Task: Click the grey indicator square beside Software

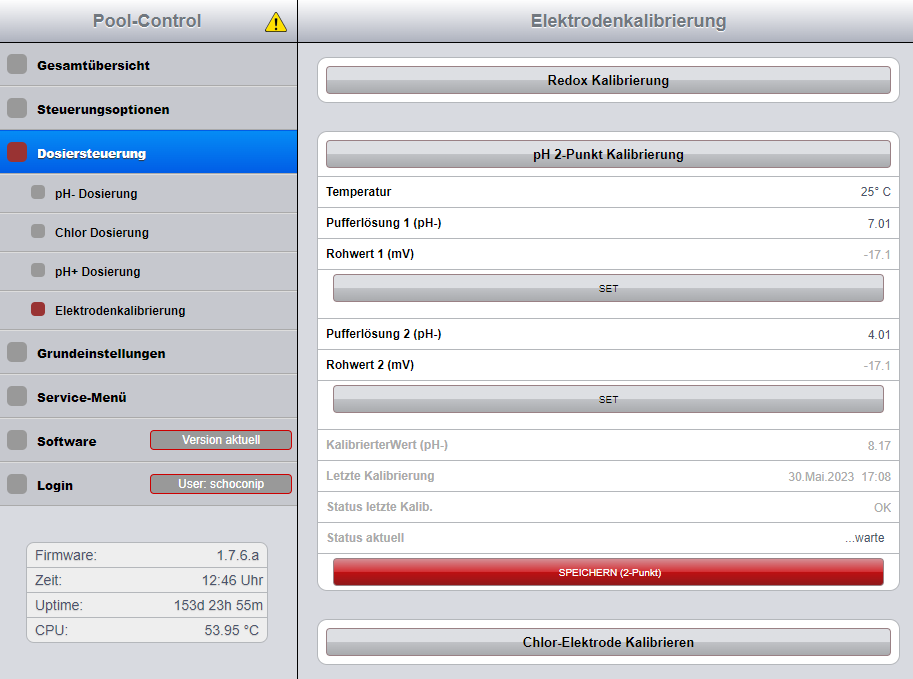Action: (17, 440)
